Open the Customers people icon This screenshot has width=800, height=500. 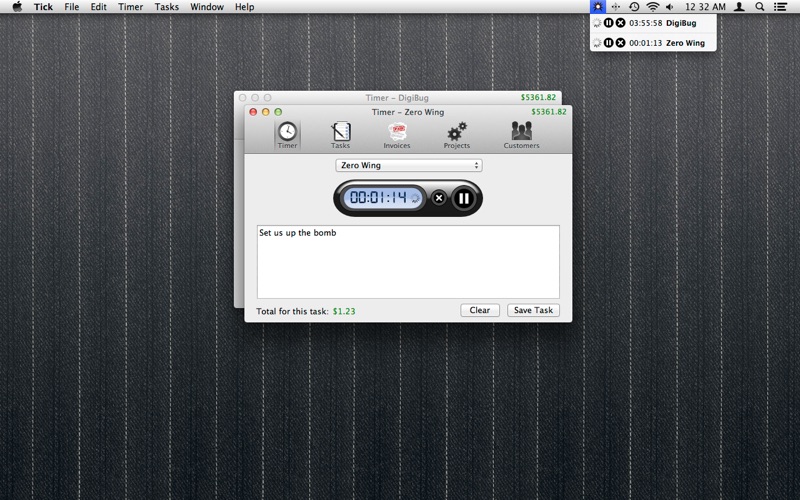tap(521, 135)
